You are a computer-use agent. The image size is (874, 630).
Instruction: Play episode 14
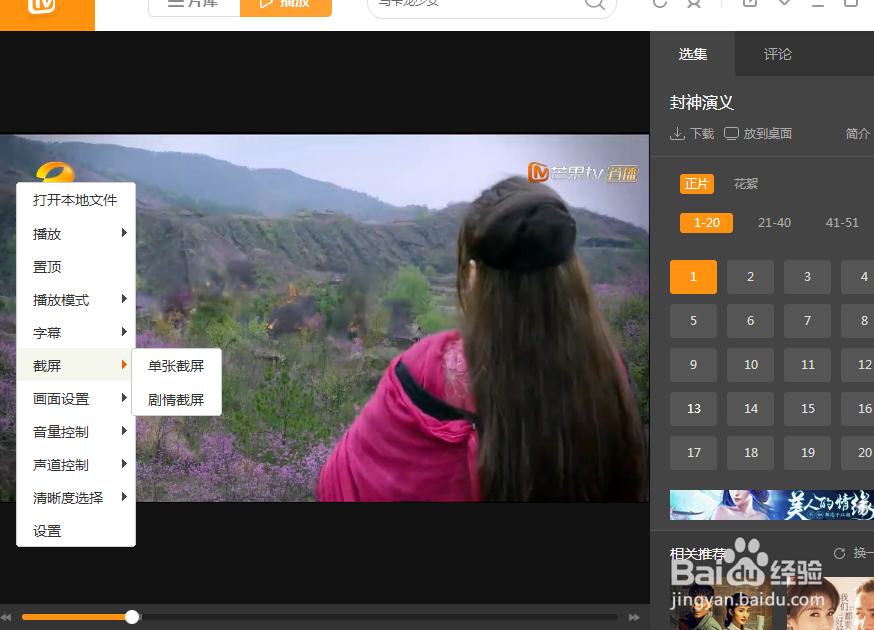point(750,409)
